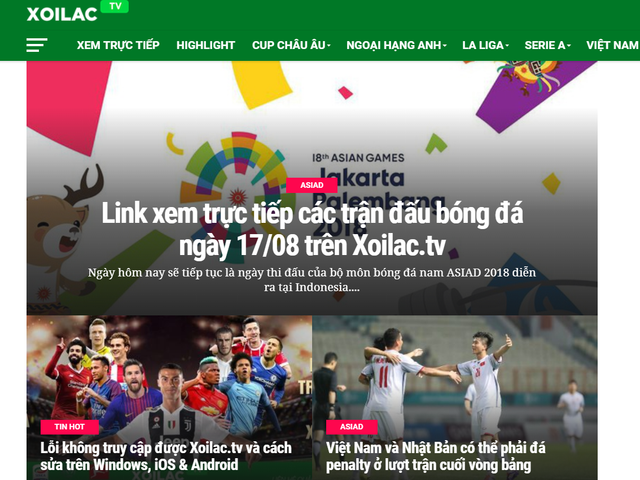This screenshot has width=640, height=480.
Task: Expand the SERIE A dropdown
Action: 547,45
